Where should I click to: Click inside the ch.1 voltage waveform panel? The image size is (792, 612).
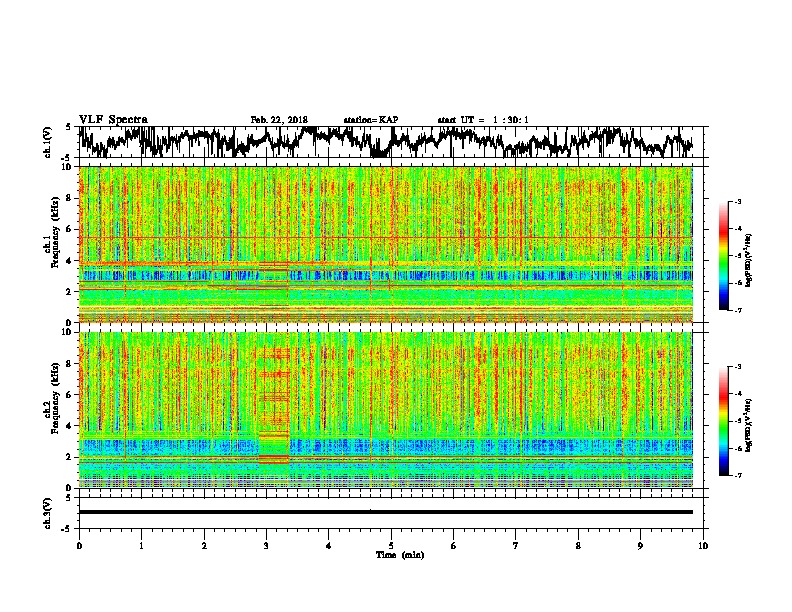point(391,142)
